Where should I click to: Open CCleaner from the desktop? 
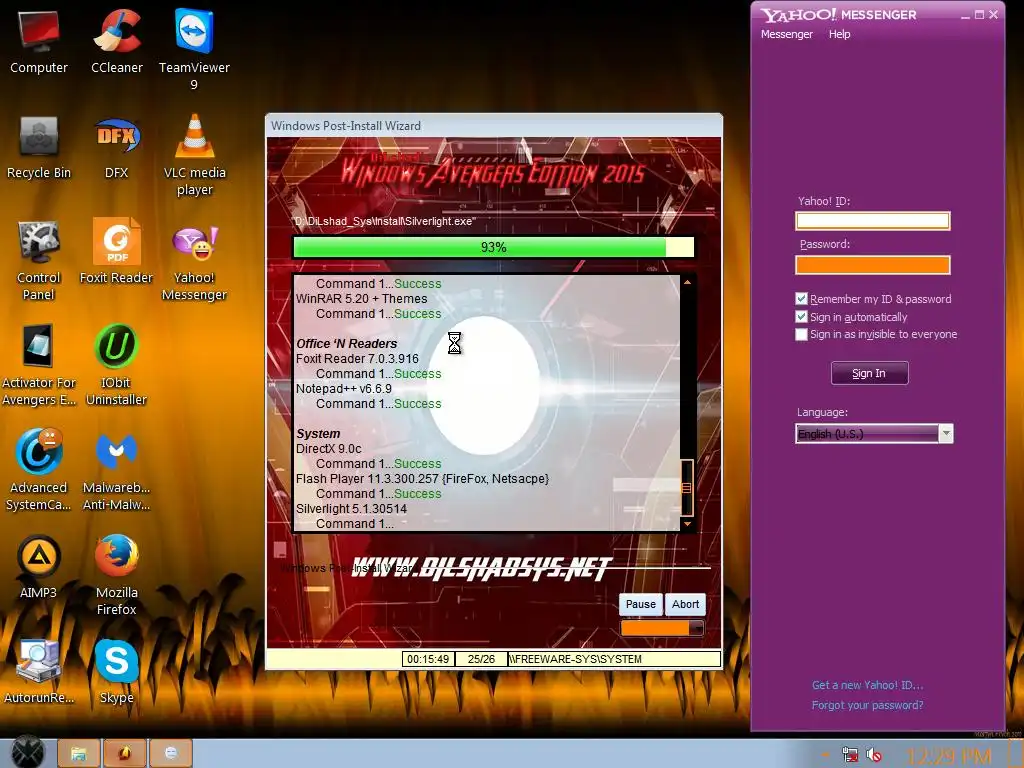click(117, 41)
